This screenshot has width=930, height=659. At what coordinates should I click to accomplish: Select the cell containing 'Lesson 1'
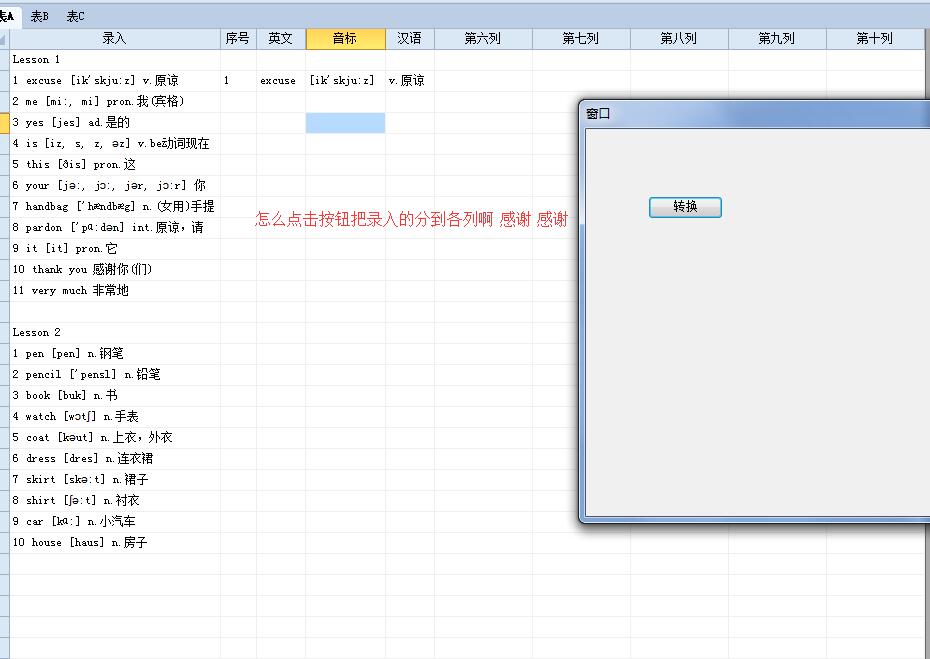click(115, 60)
